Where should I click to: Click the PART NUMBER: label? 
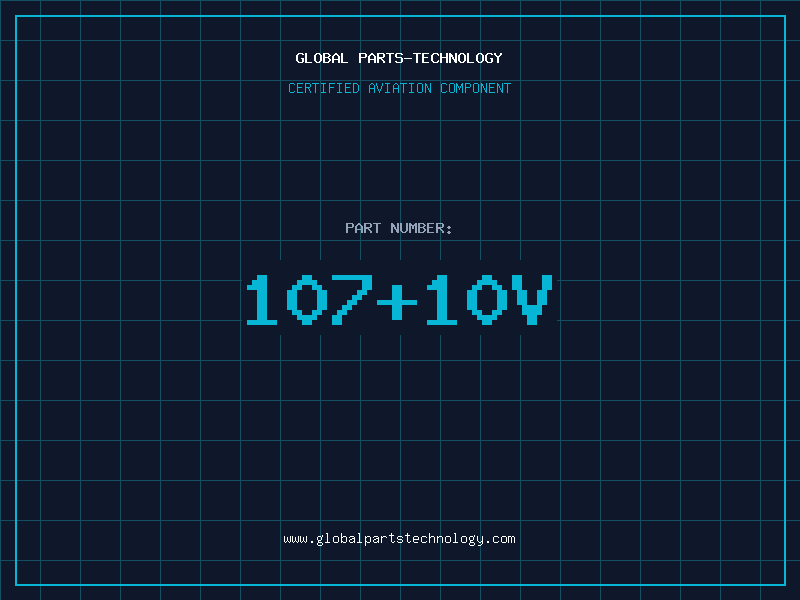[x=398, y=228]
